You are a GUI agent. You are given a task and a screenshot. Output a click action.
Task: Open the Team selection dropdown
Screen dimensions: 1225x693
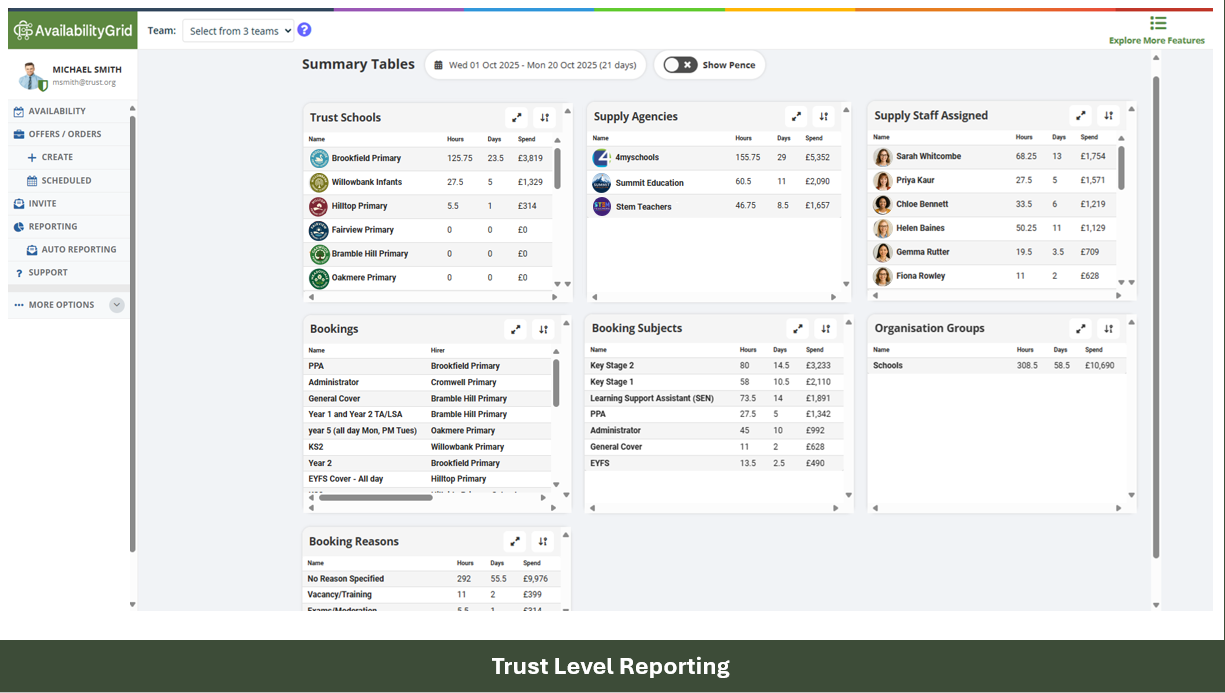click(238, 31)
